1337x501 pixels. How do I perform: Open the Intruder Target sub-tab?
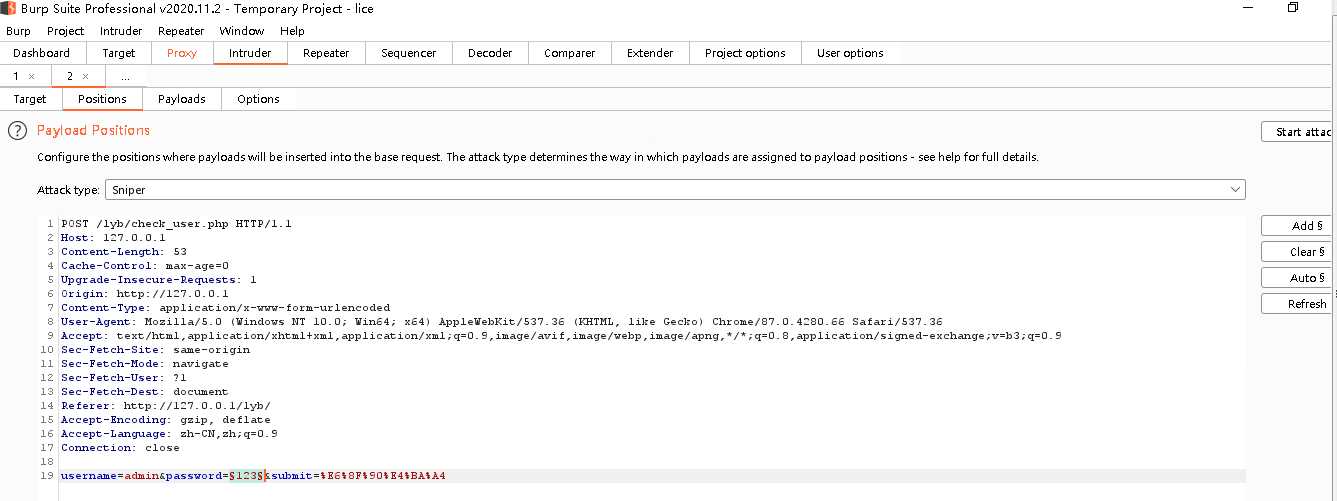pos(30,99)
